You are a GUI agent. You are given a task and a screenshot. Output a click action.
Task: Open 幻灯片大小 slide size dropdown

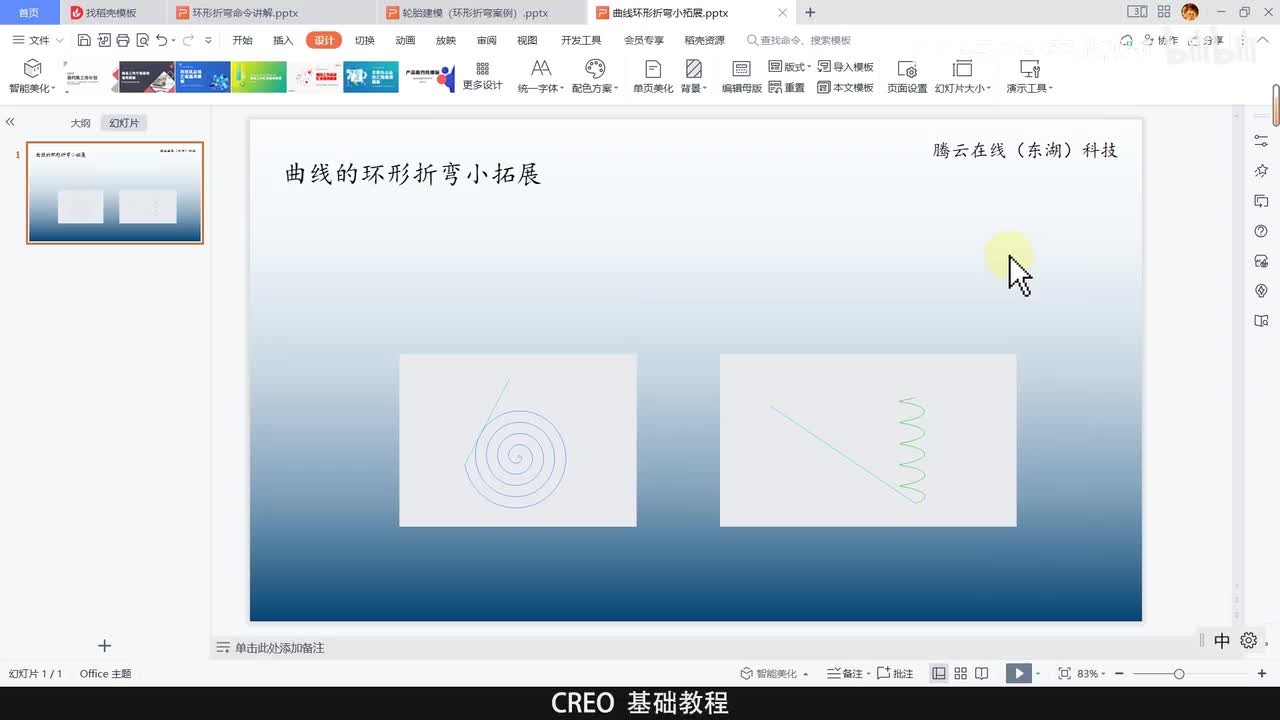pyautogui.click(x=963, y=76)
